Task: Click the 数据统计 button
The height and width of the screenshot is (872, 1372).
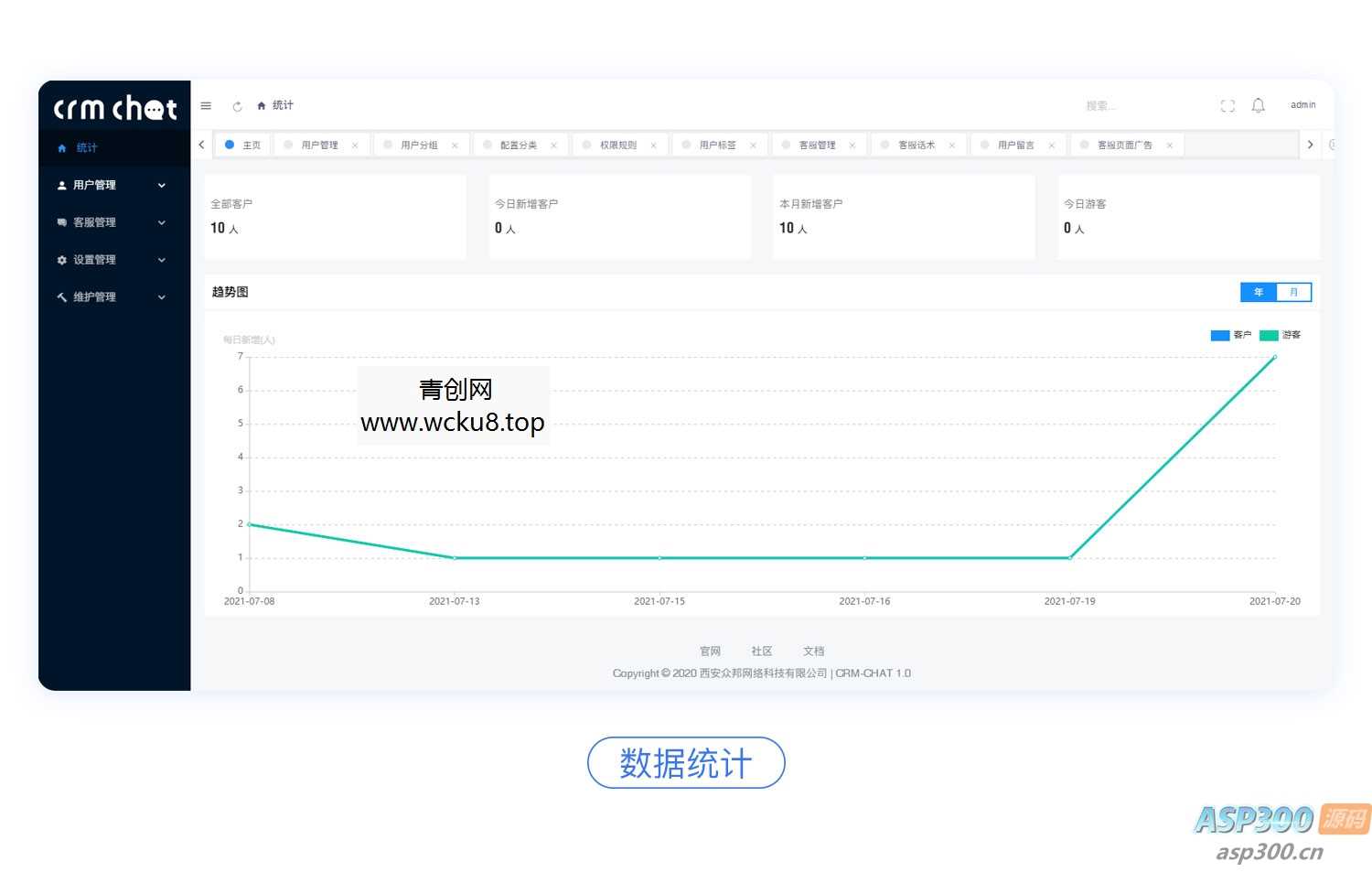Action: pyautogui.click(x=686, y=763)
